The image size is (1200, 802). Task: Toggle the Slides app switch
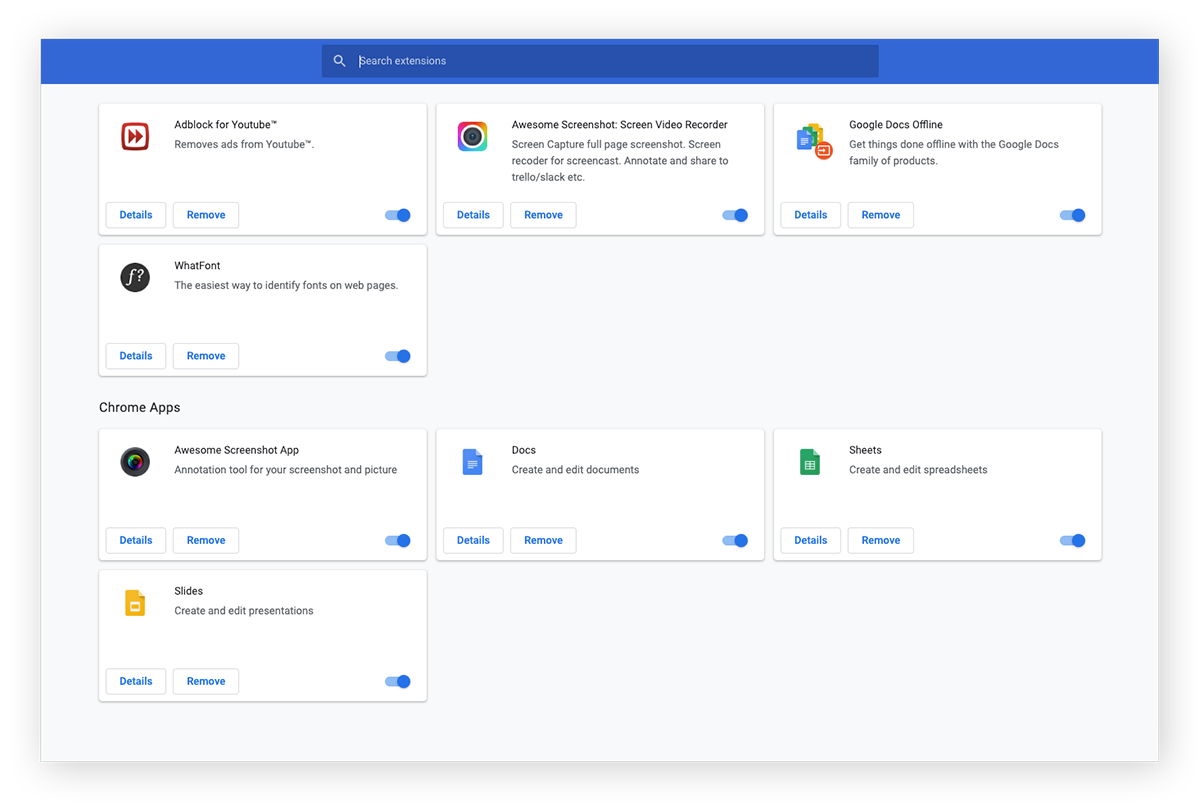click(x=398, y=681)
